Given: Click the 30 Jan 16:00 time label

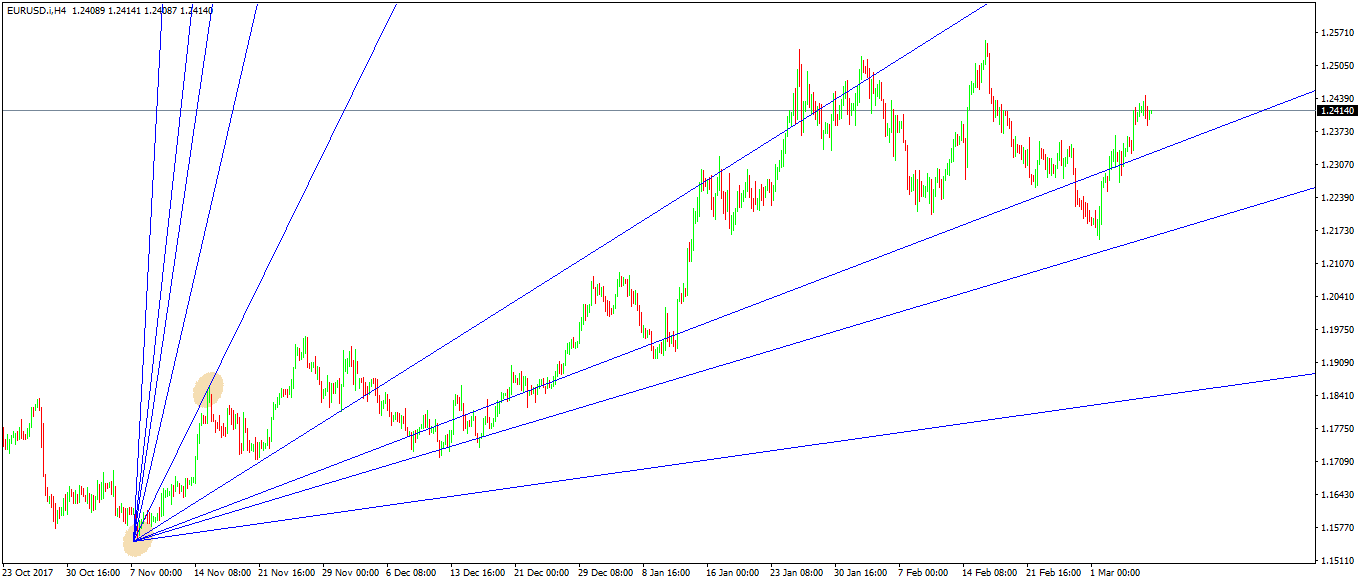Looking at the screenshot, I should (x=862, y=574).
